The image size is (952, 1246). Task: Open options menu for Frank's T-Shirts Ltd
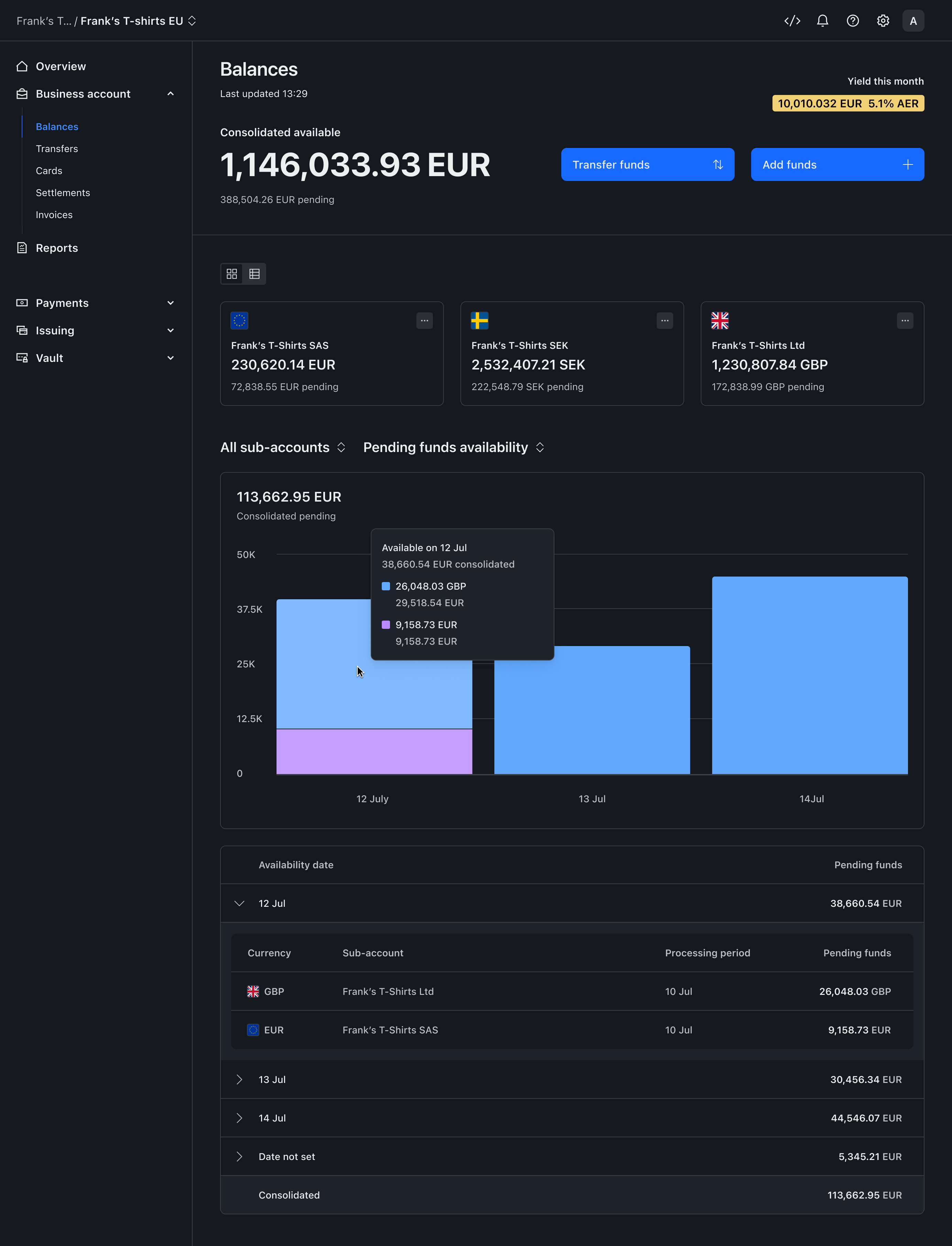click(x=905, y=321)
